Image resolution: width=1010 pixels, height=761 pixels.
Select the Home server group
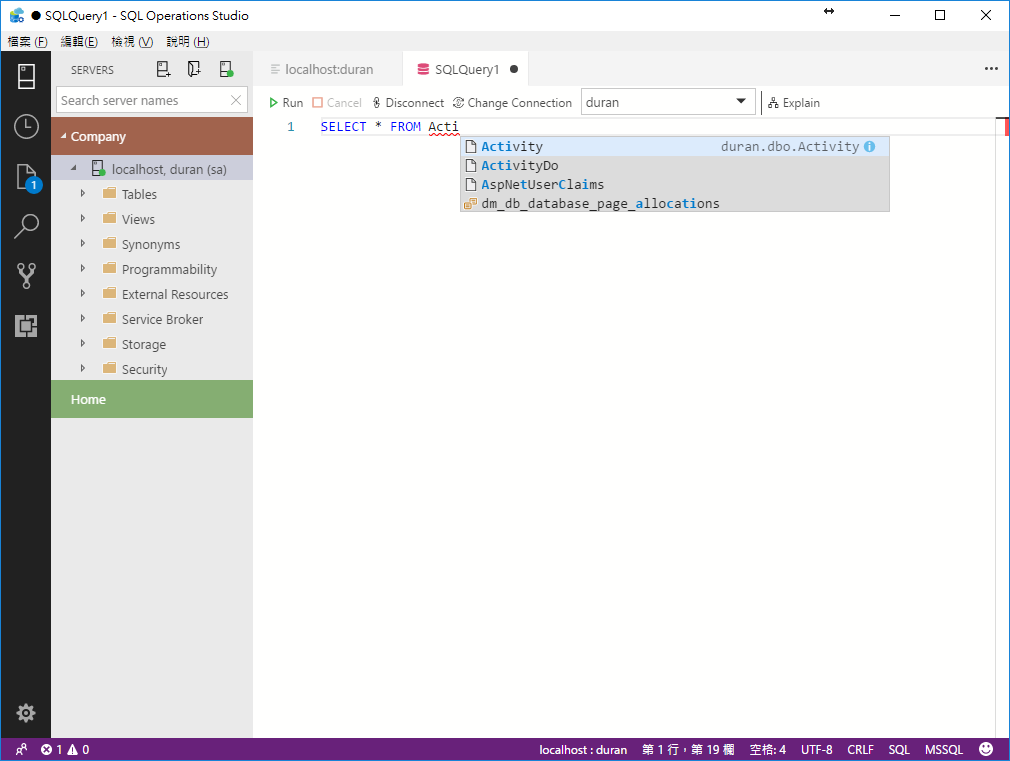point(152,399)
